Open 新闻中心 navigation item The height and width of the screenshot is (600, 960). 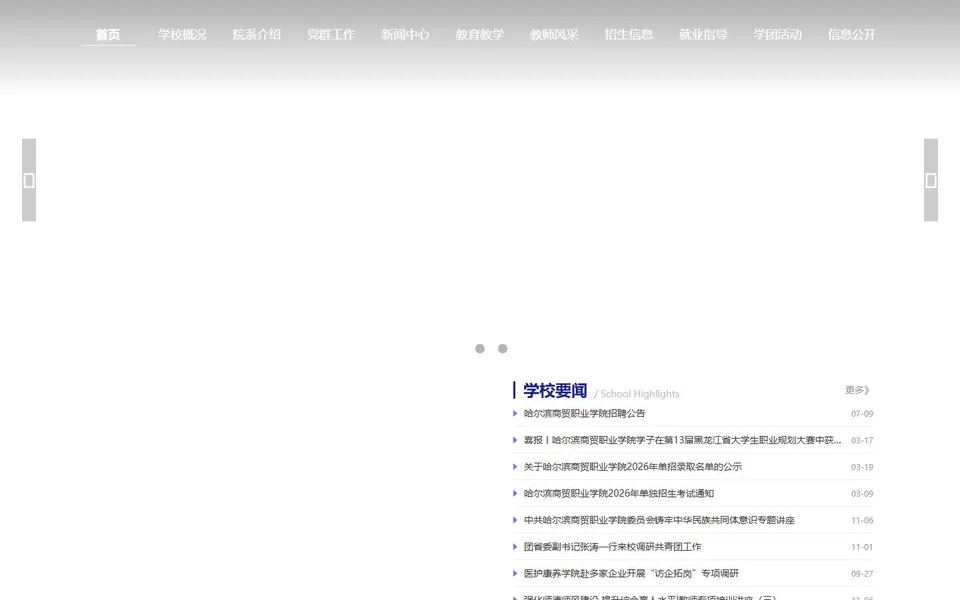point(405,34)
